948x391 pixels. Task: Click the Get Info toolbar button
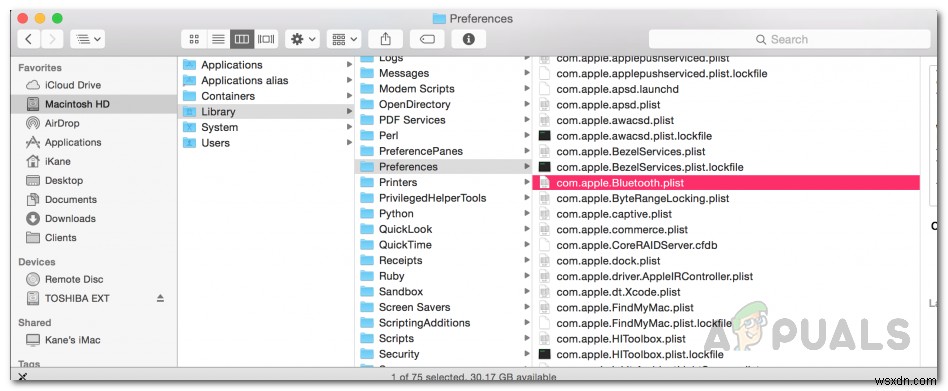tap(468, 39)
